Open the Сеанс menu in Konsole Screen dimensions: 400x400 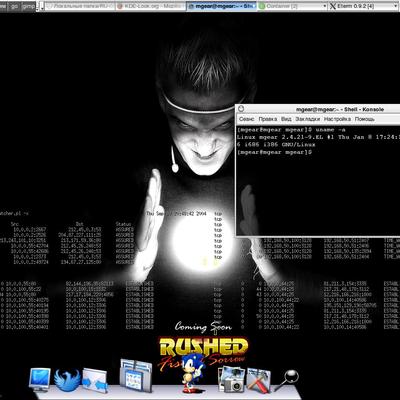point(247,119)
